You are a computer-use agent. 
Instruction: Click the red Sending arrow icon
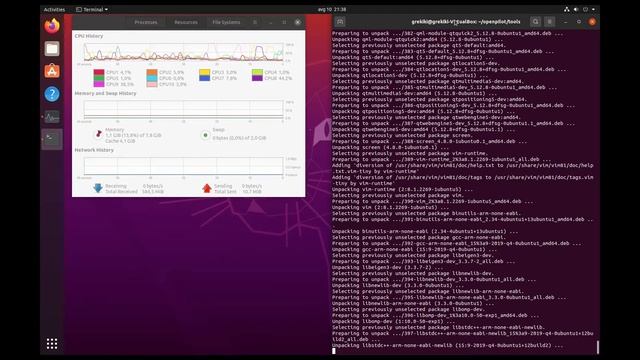tap(207, 188)
